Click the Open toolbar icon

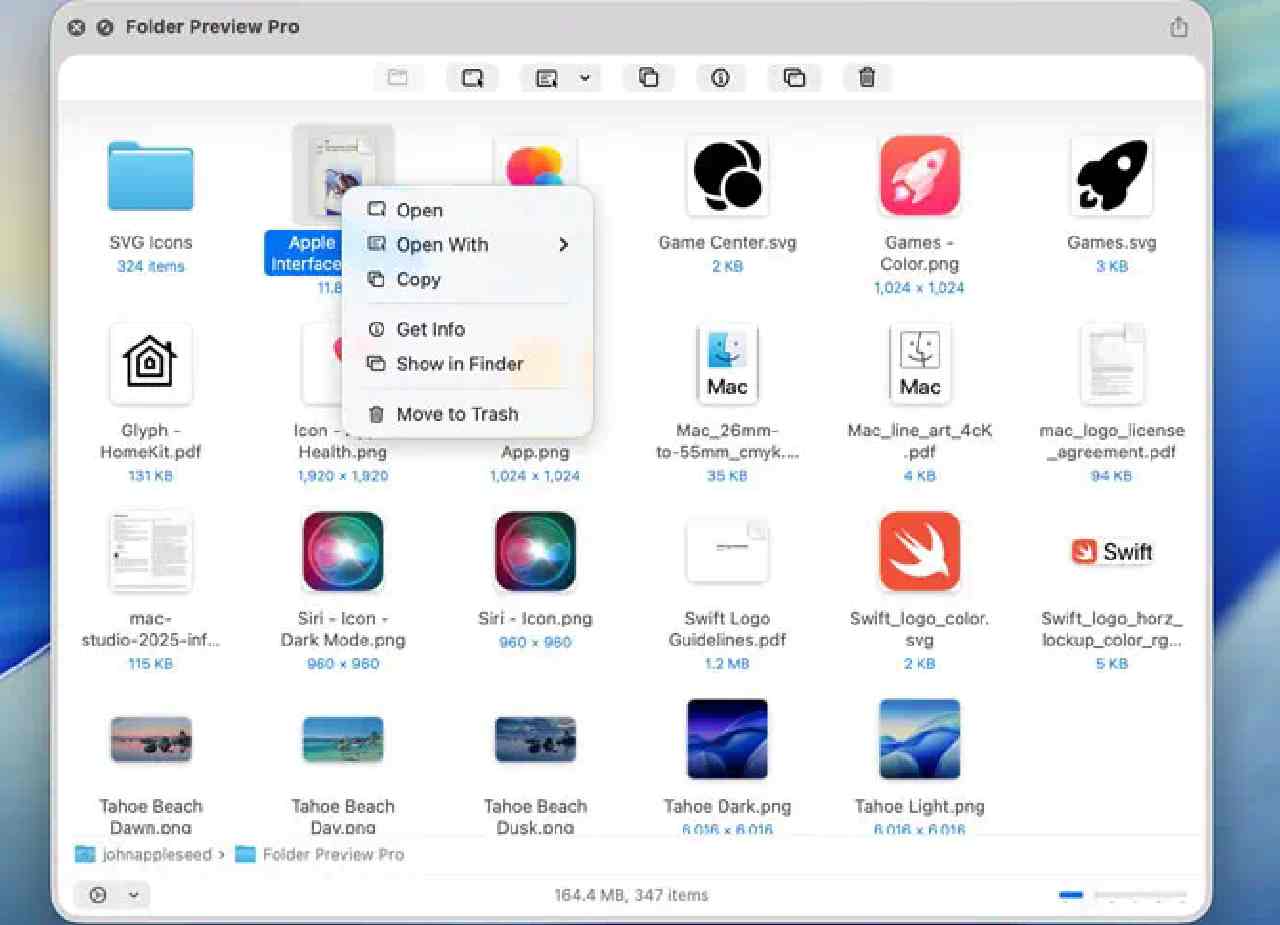472,78
